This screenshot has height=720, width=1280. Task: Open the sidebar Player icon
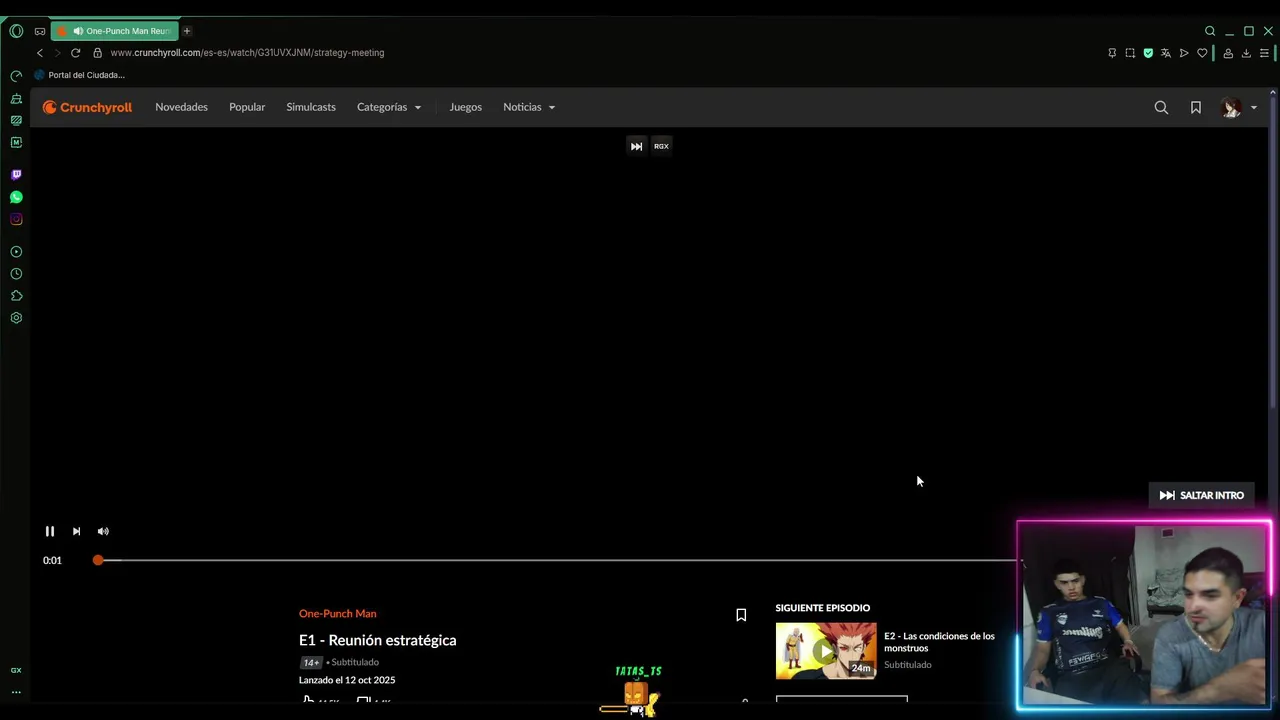(16, 252)
